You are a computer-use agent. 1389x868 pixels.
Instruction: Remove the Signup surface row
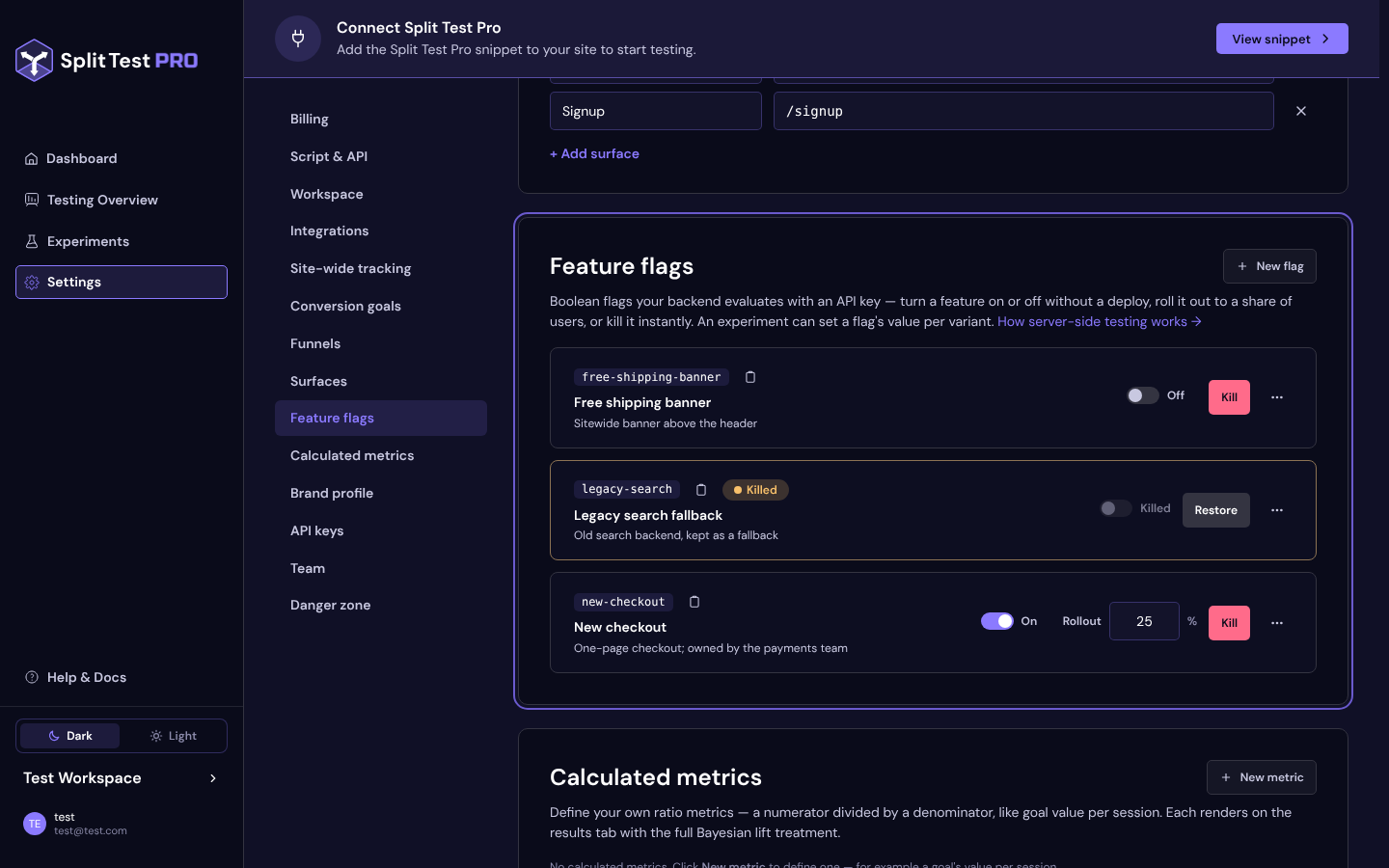tap(1301, 111)
